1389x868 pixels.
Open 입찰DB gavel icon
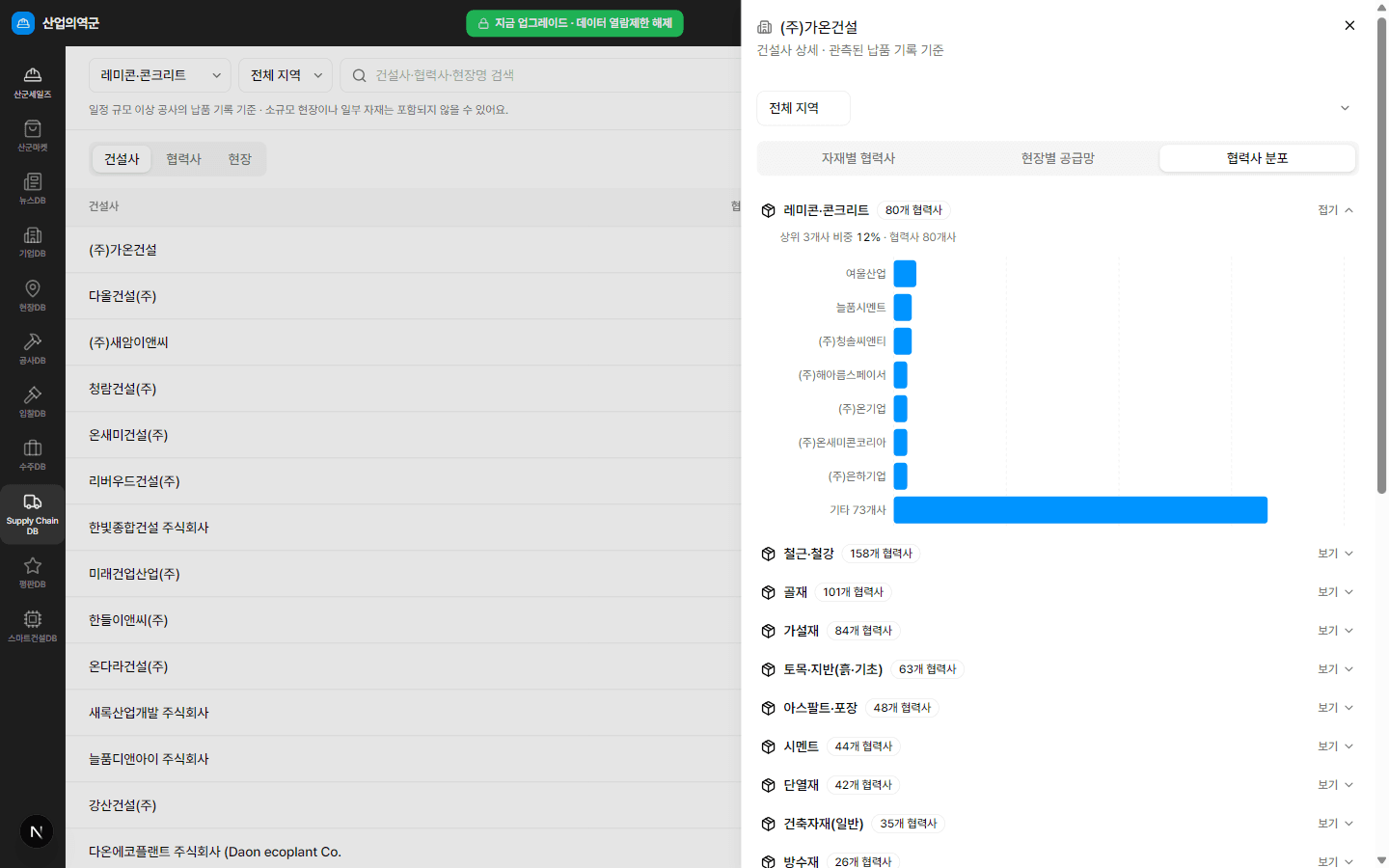32,394
